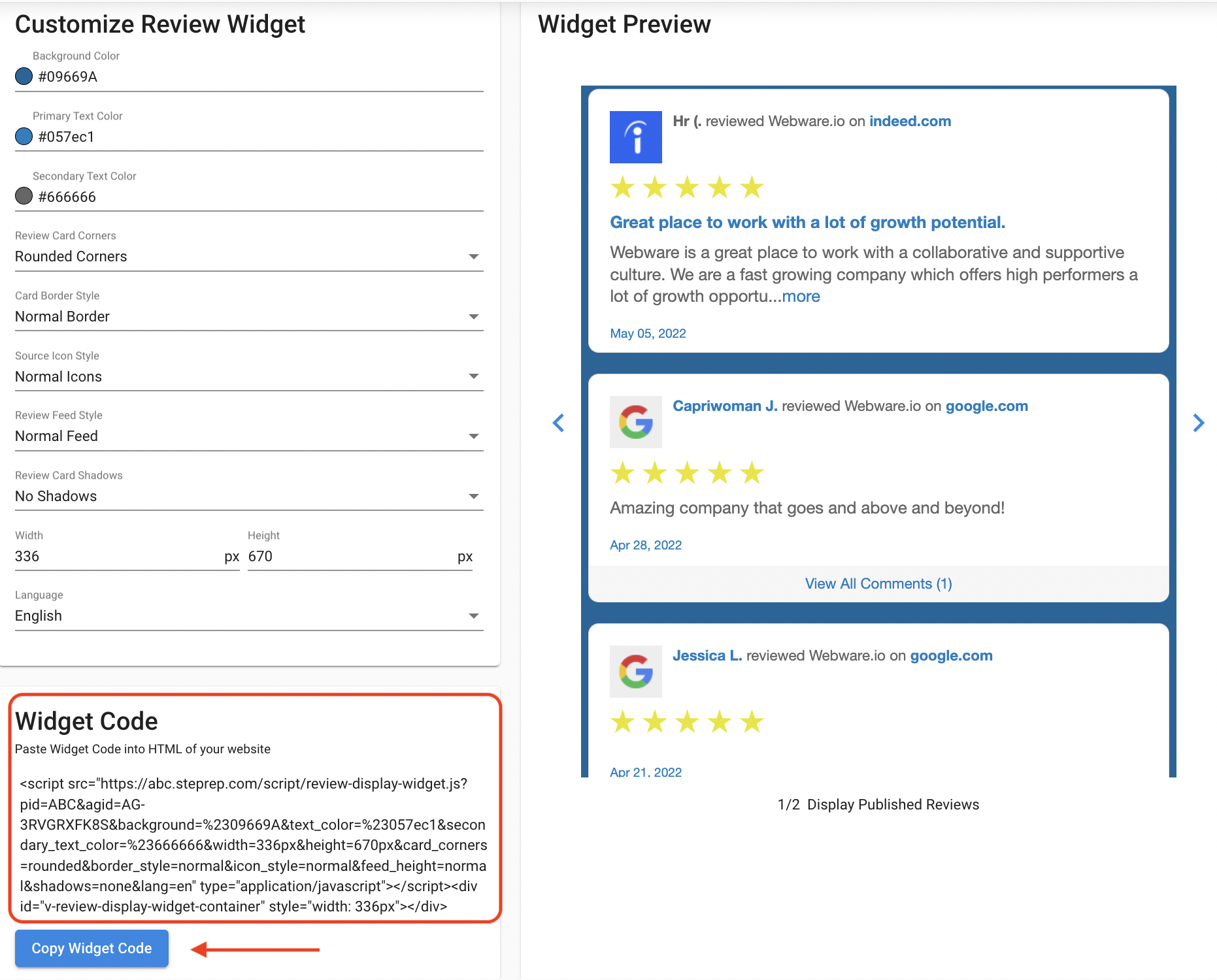Go to previous reviews with left chevron
1217x980 pixels.
point(558,423)
